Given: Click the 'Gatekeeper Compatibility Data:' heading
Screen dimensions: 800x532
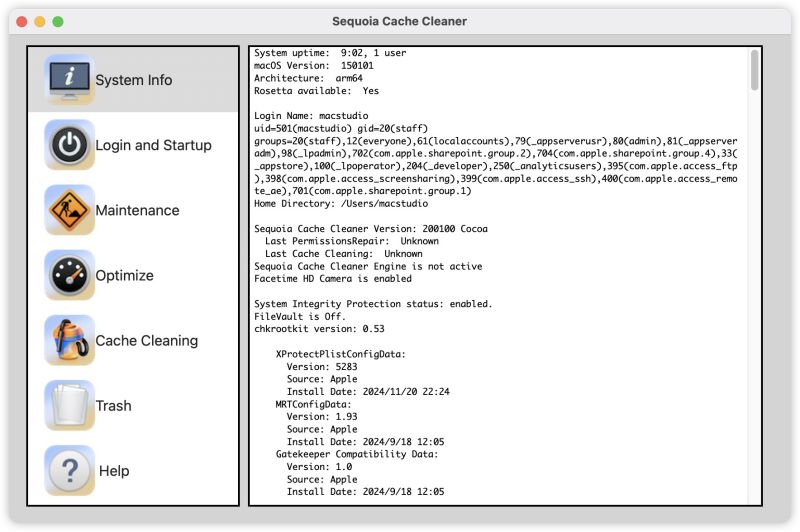Looking at the screenshot, I should click(x=357, y=454).
